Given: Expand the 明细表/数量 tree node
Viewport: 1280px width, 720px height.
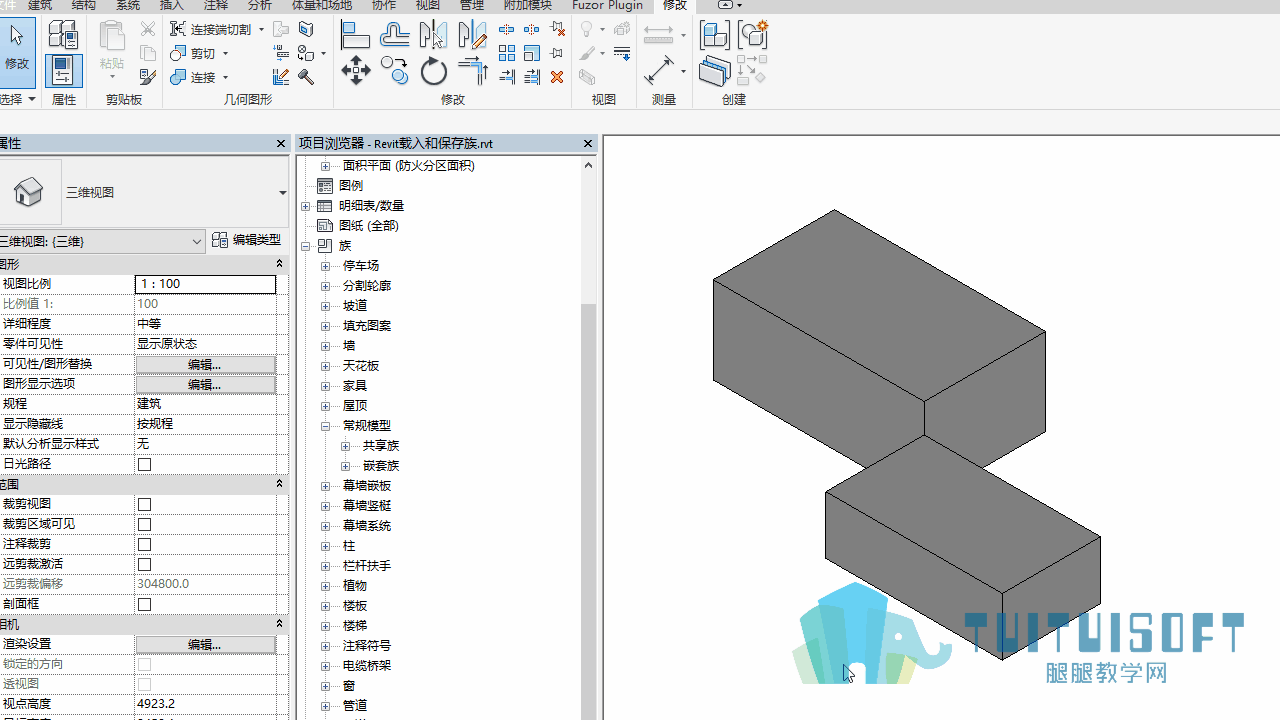Looking at the screenshot, I should tap(306, 206).
